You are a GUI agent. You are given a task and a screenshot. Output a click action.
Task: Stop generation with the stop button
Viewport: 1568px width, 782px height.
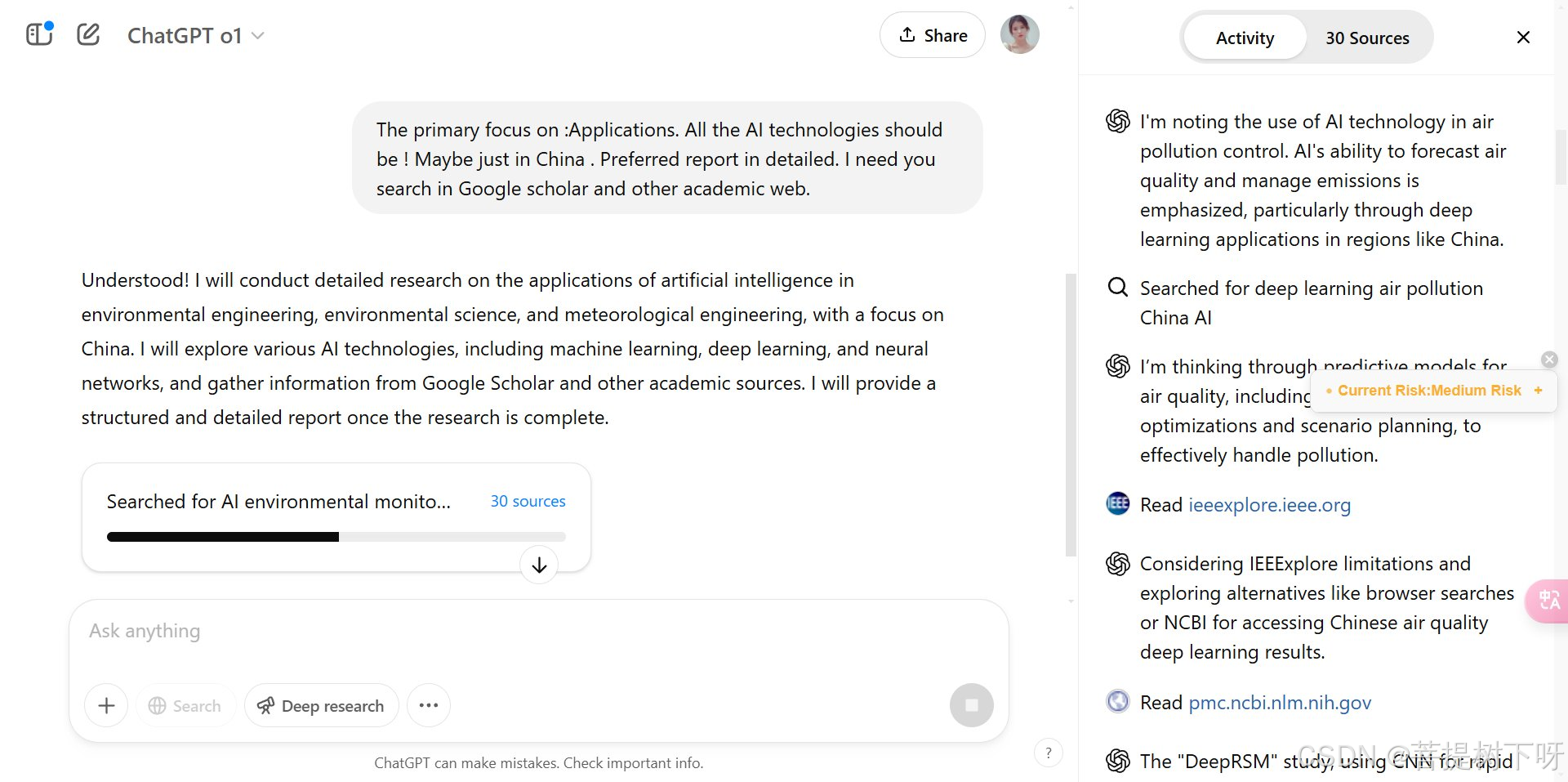coord(971,705)
